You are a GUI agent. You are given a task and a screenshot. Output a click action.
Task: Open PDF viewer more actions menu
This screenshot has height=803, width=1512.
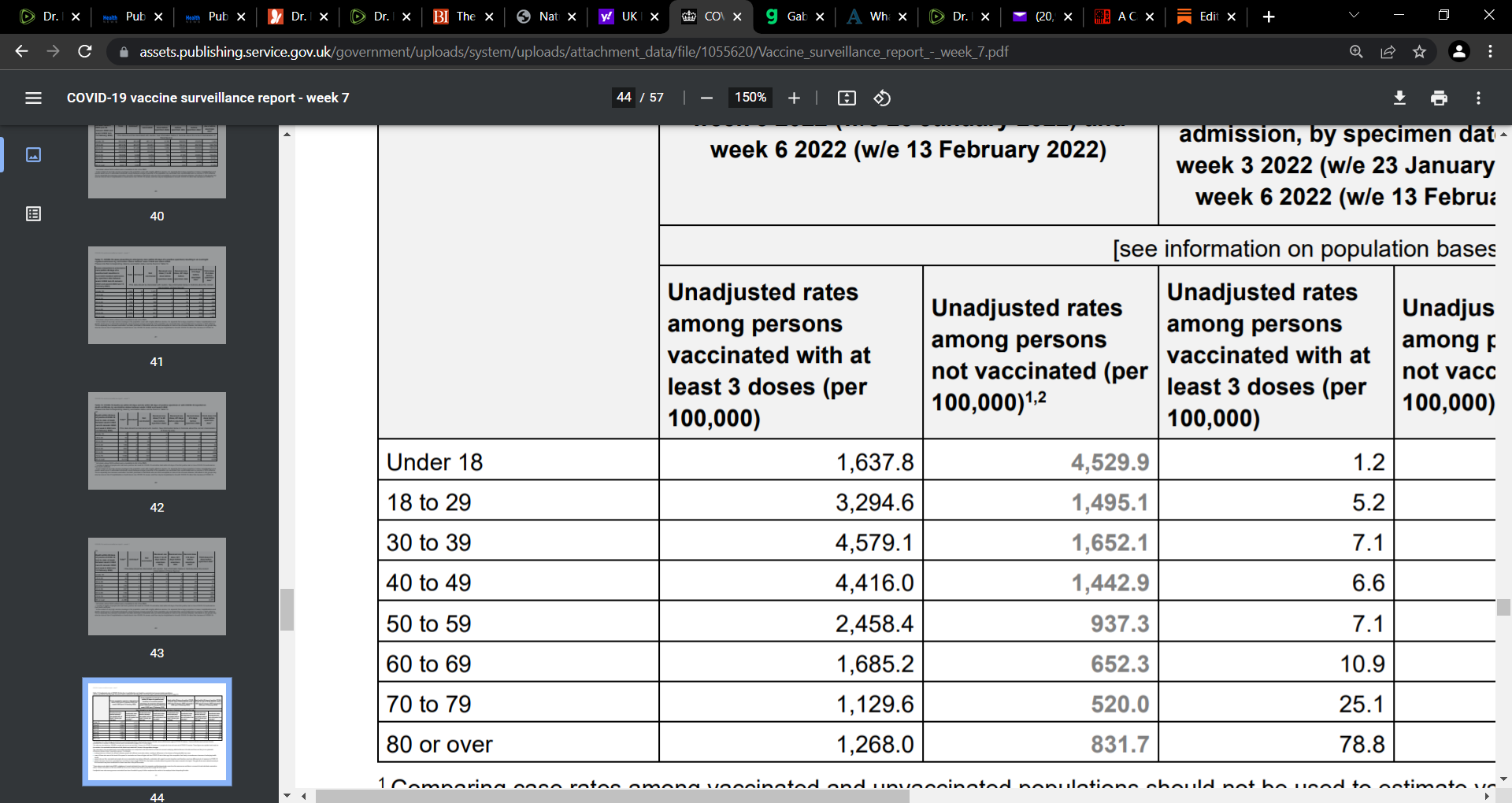point(1478,98)
